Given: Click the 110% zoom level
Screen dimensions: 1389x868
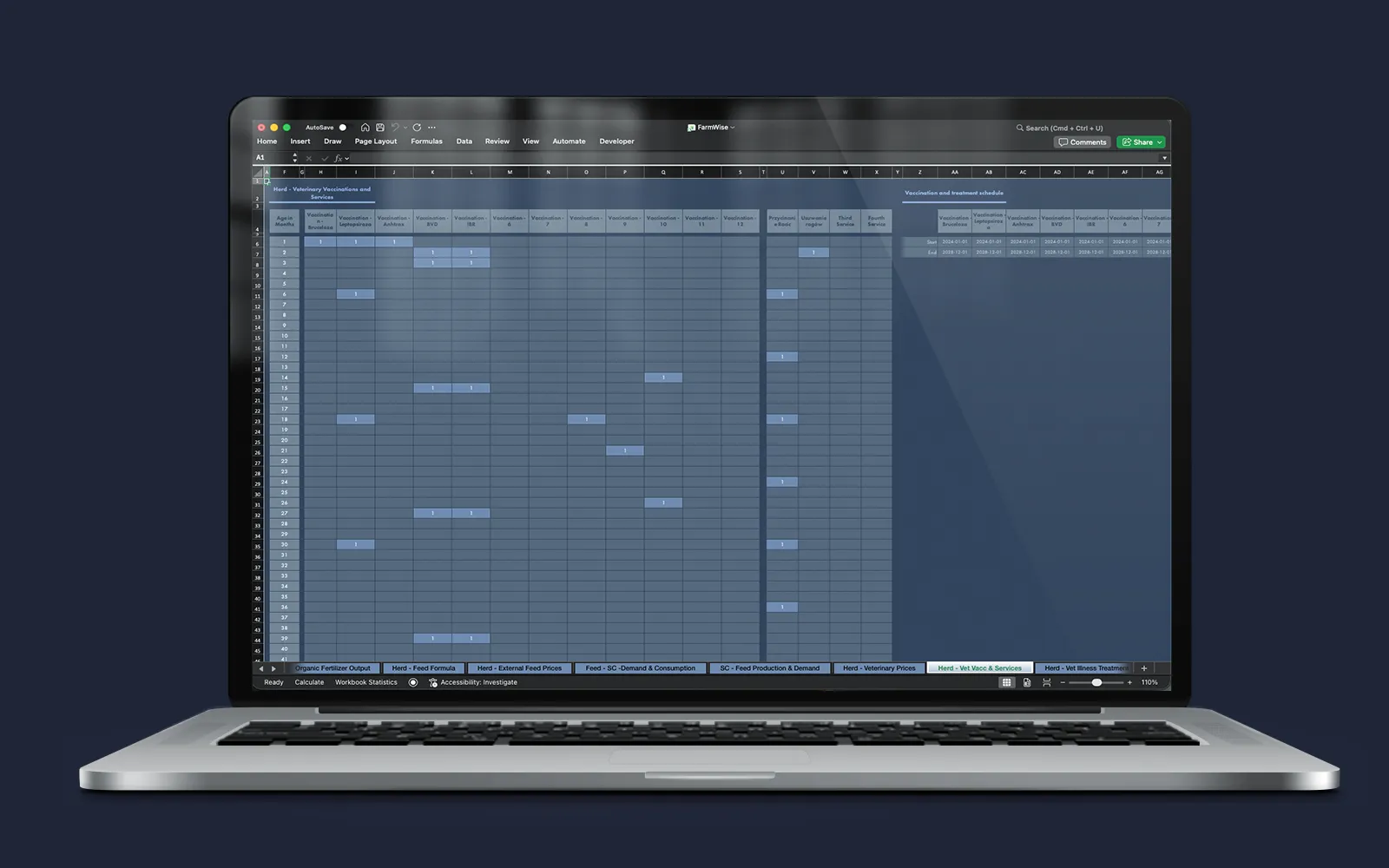Looking at the screenshot, I should (x=1149, y=682).
